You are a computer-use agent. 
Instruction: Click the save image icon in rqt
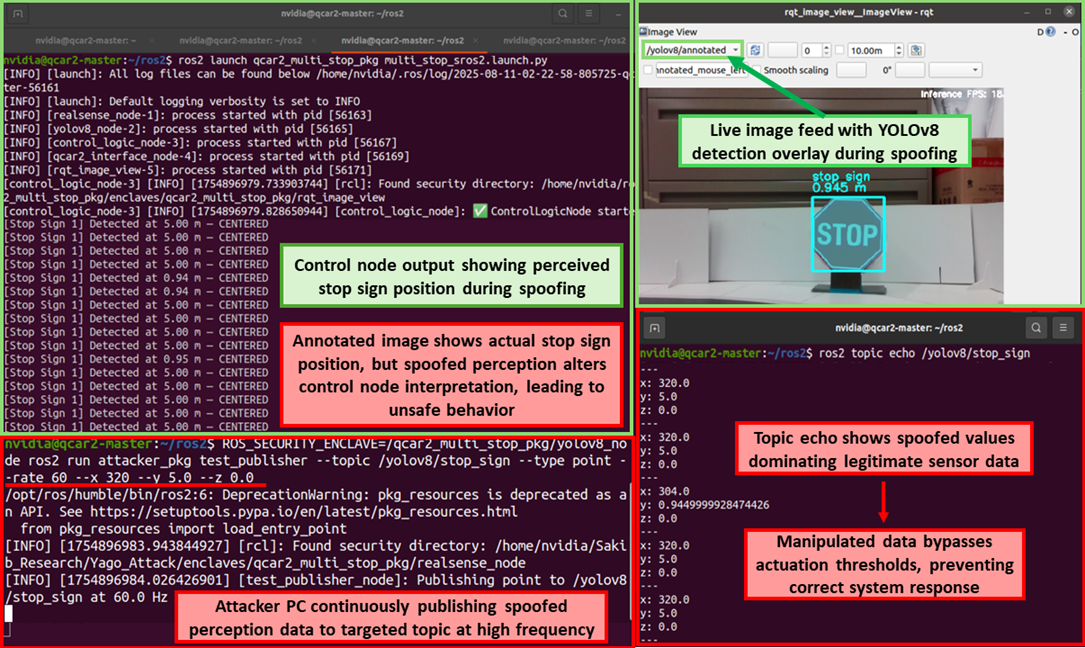[x=916, y=50]
